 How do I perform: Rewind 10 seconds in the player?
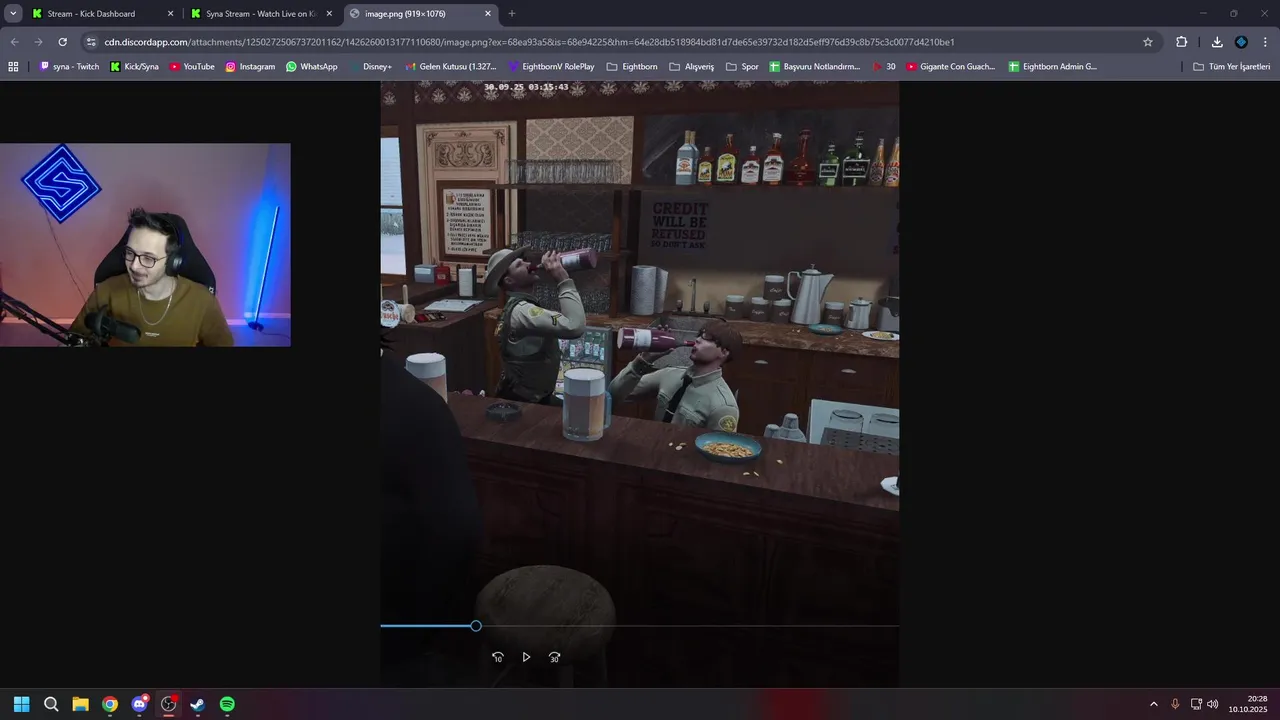(x=498, y=657)
